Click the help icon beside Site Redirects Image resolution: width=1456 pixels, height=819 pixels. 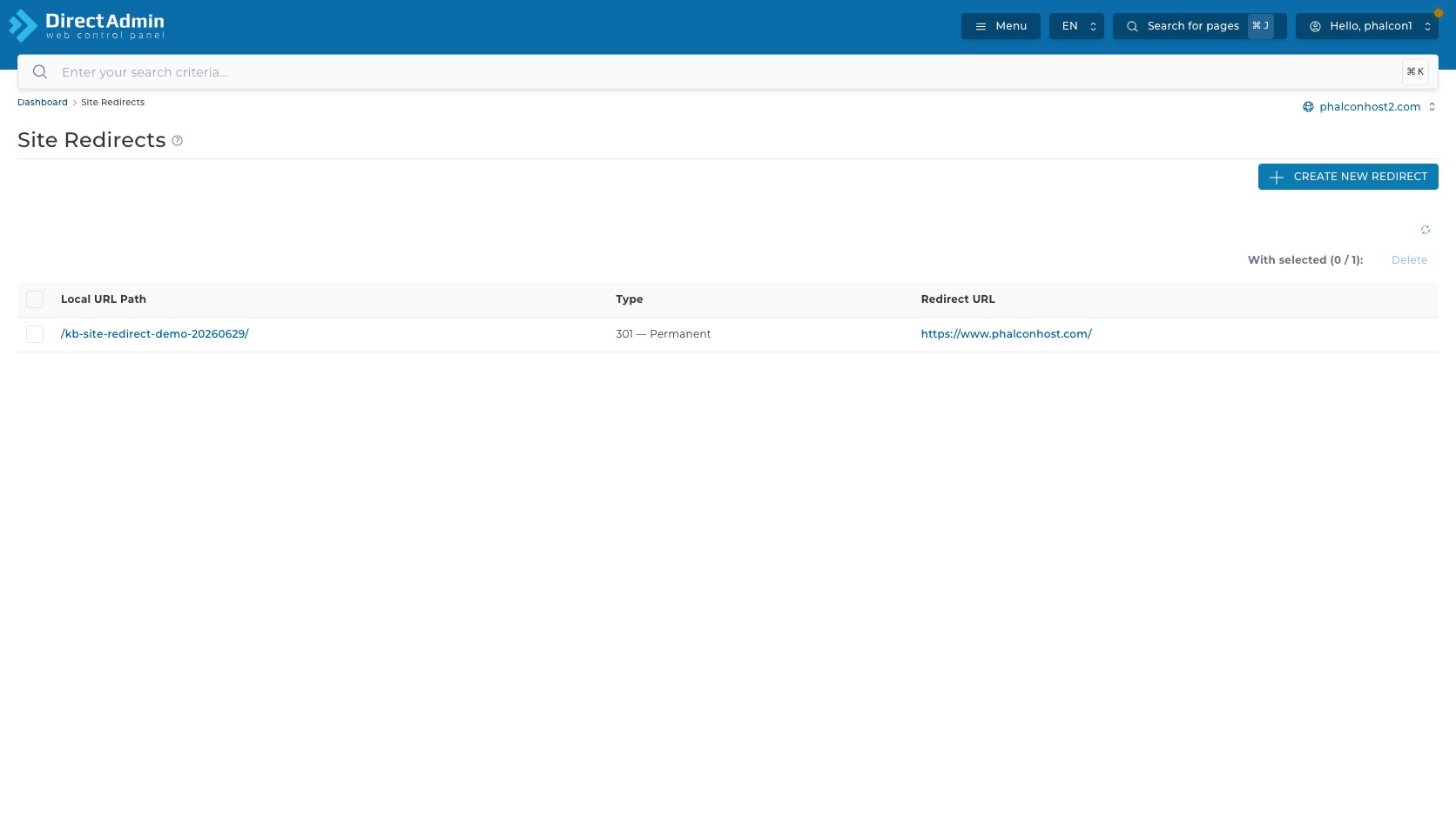tap(178, 141)
